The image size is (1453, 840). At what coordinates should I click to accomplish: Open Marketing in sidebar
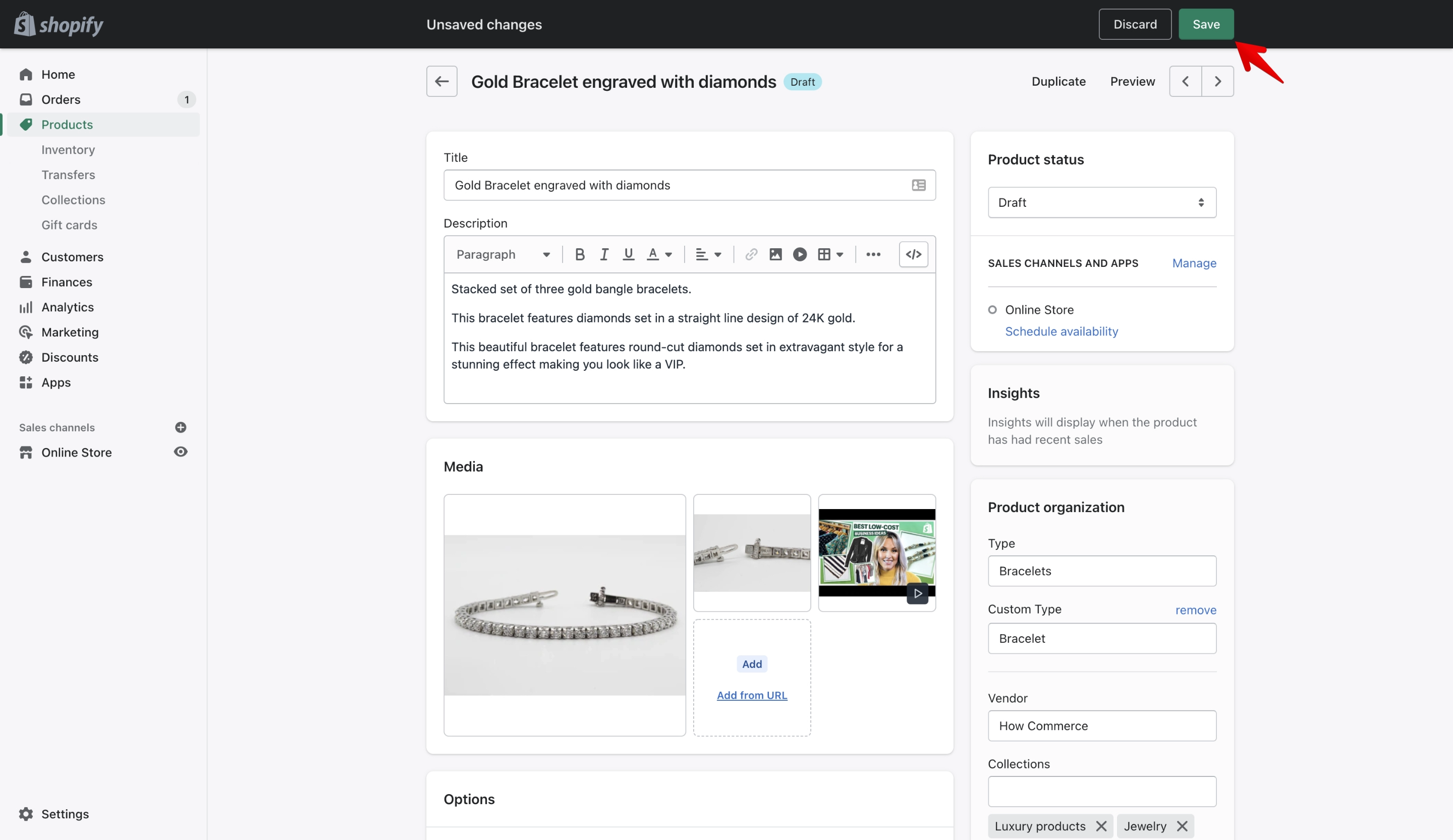click(x=104, y=332)
